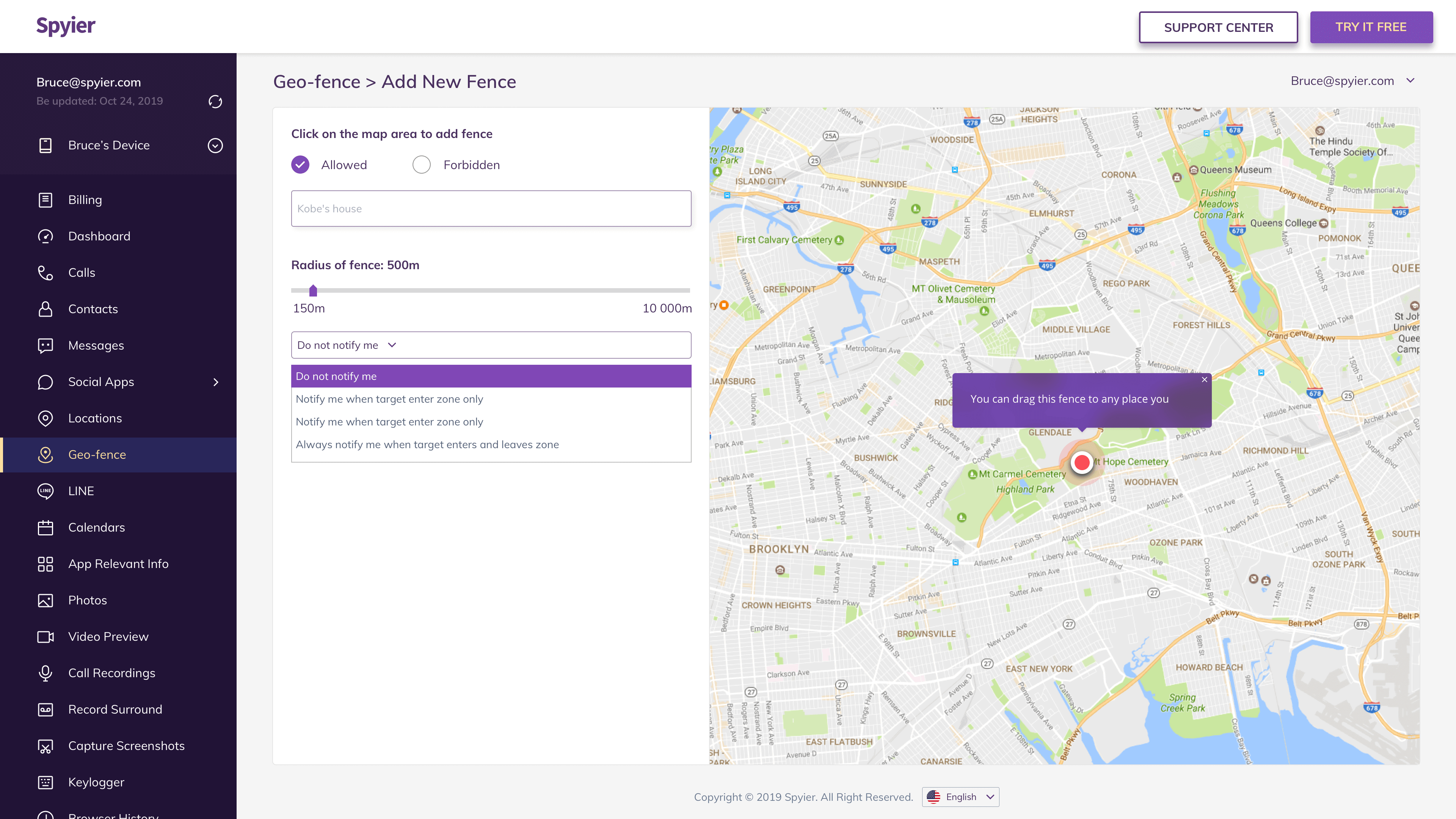Click 'Radius of fence: 500m' label
Screen dimensions: 1456x819
[x=355, y=265]
